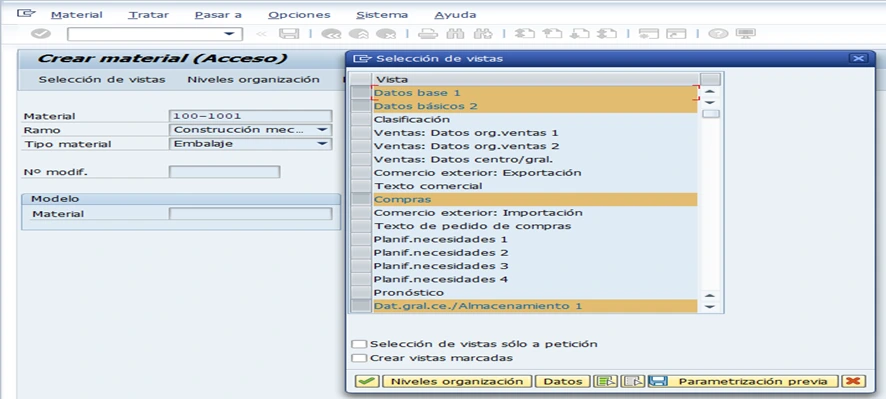This screenshot has height=399, width=886.
Task: Click the scroll-down arrow at list bottom
Action: pyautogui.click(x=711, y=307)
